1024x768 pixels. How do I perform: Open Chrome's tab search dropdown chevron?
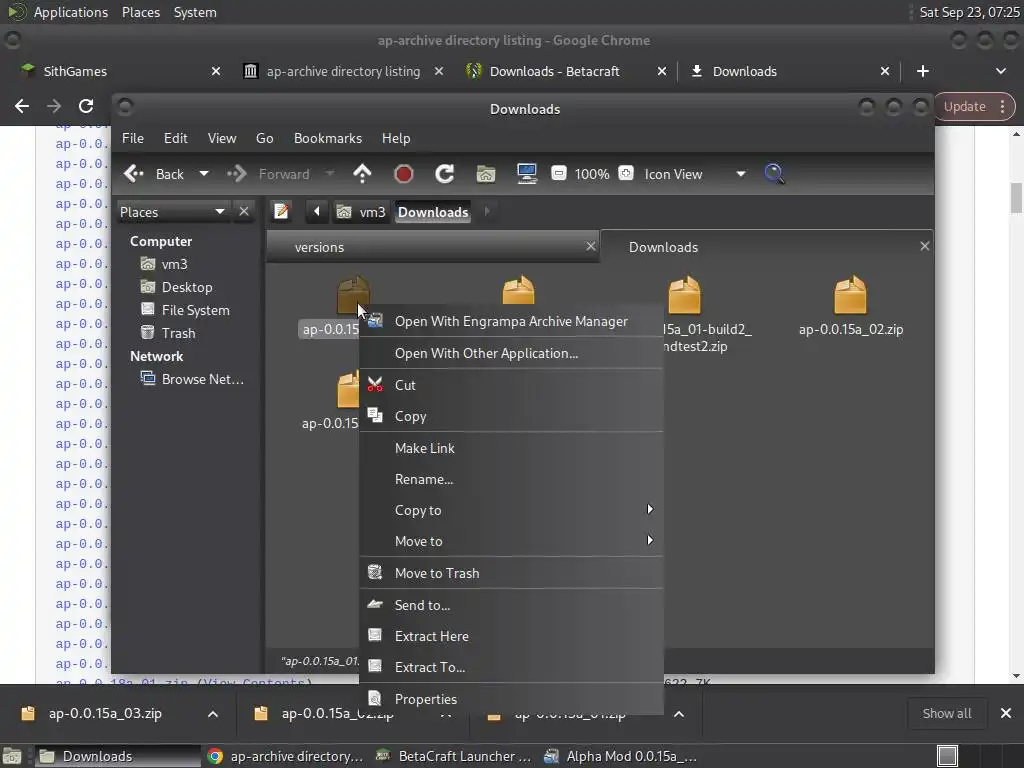(x=1000, y=71)
